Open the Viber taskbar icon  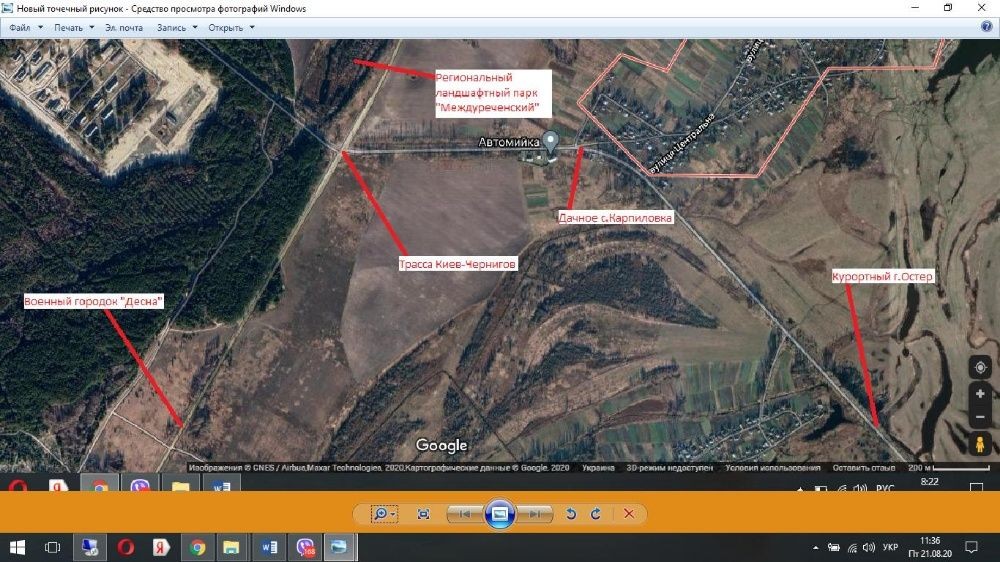[x=305, y=547]
